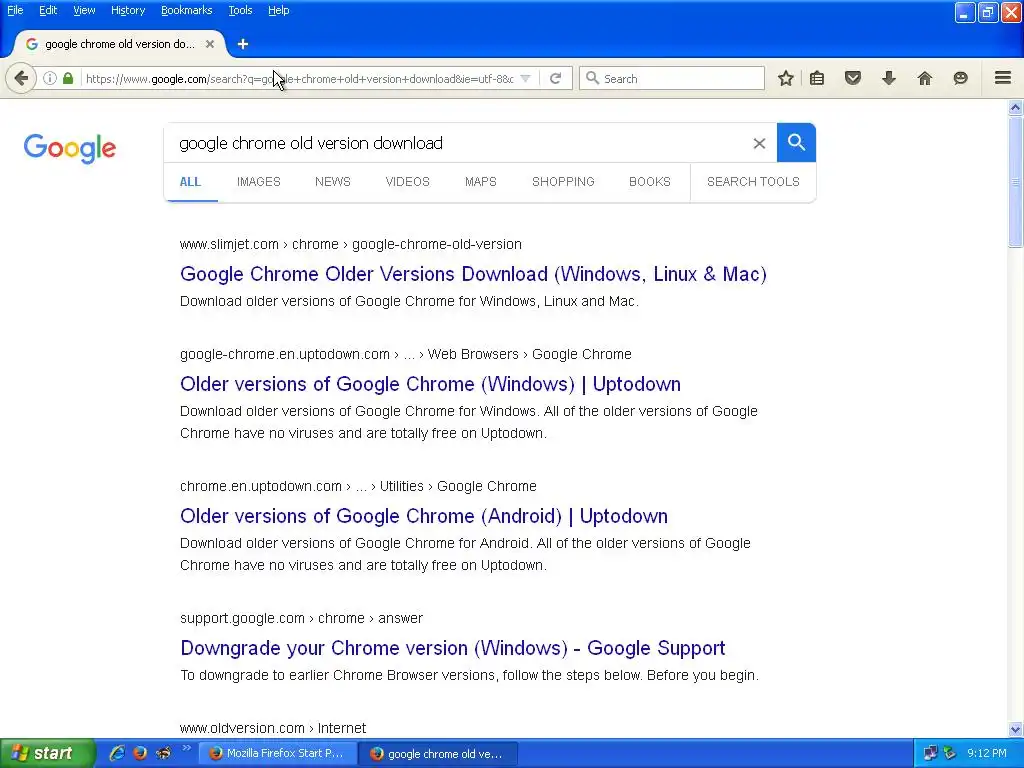Focus the Firefox toolbar Search box
The image size is (1024, 768).
pyautogui.click(x=672, y=78)
